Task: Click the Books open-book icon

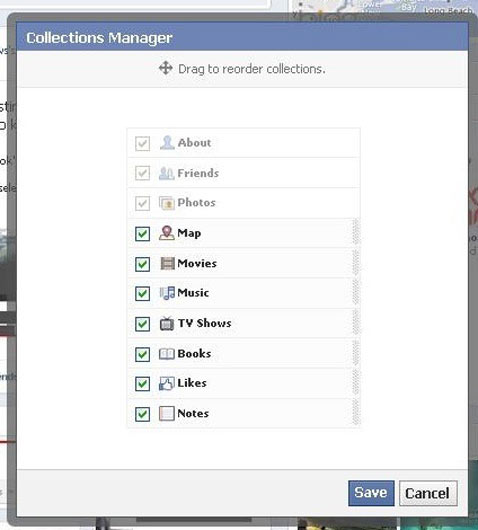Action: click(x=167, y=354)
